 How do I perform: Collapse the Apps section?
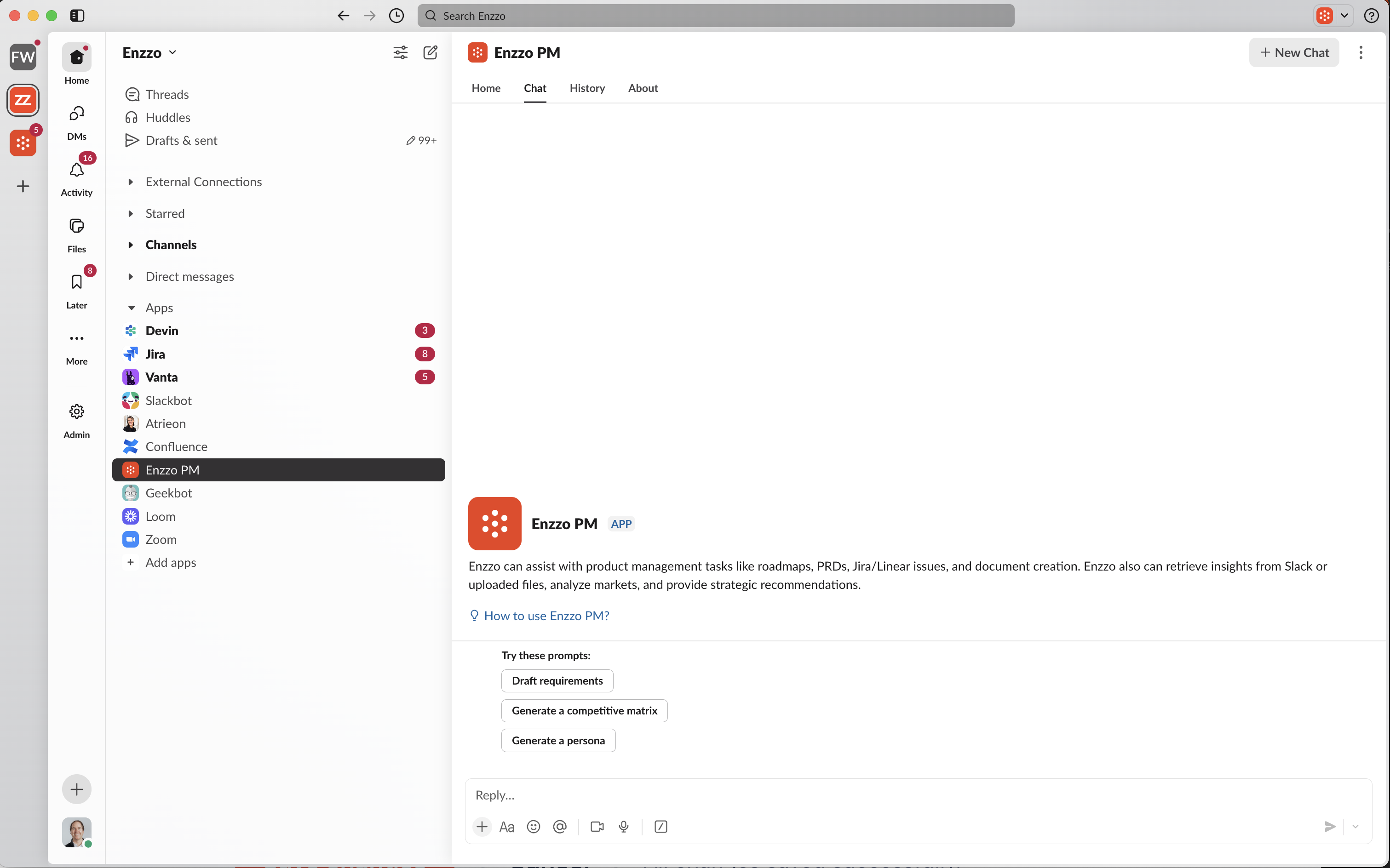(x=132, y=308)
